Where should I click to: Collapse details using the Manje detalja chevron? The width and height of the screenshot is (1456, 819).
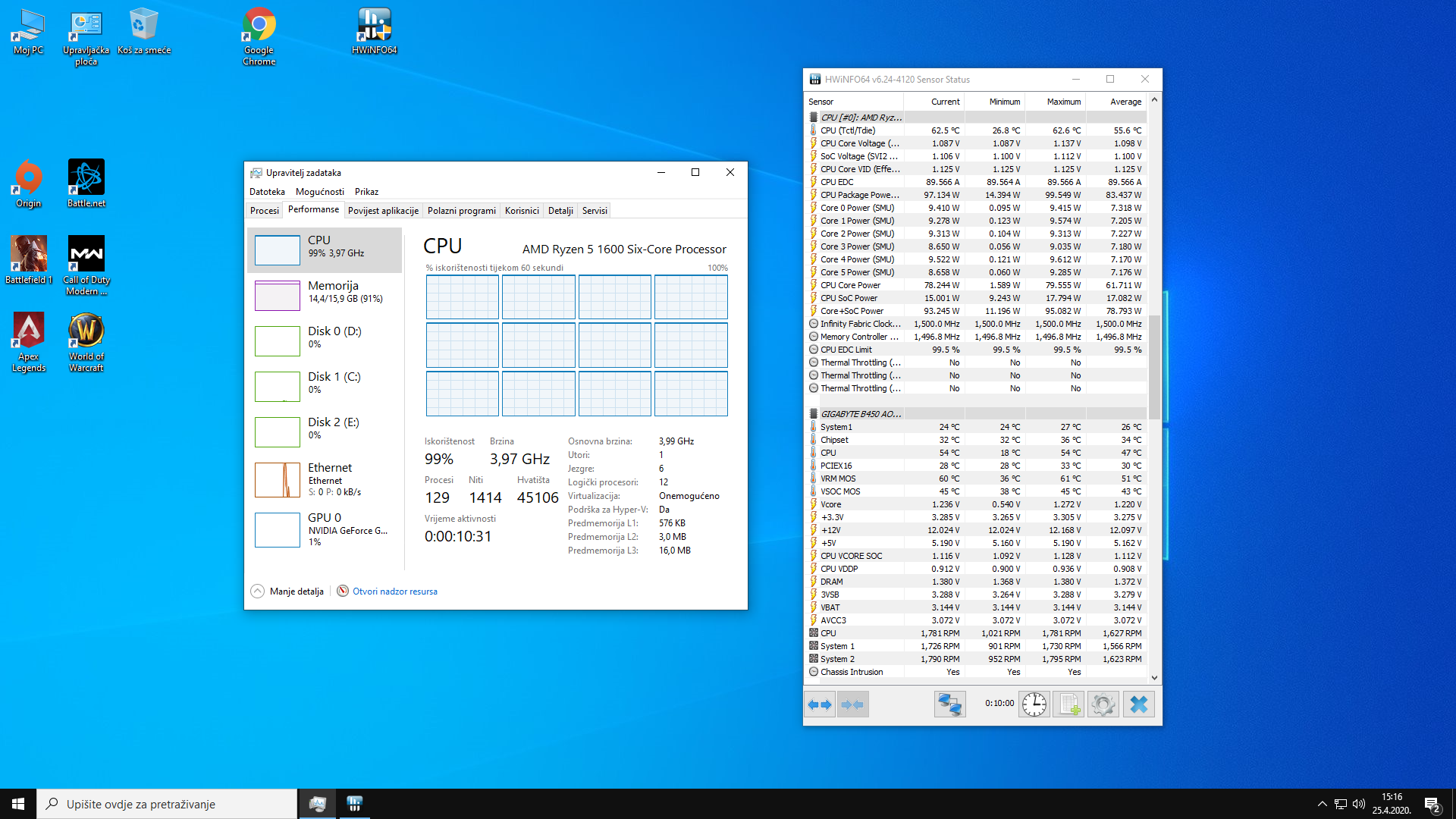pyautogui.click(x=258, y=591)
